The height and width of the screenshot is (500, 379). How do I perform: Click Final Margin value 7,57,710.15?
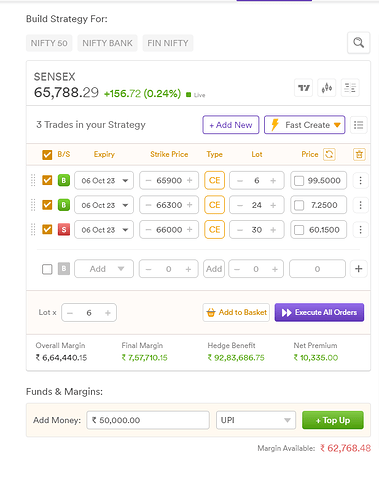click(144, 358)
